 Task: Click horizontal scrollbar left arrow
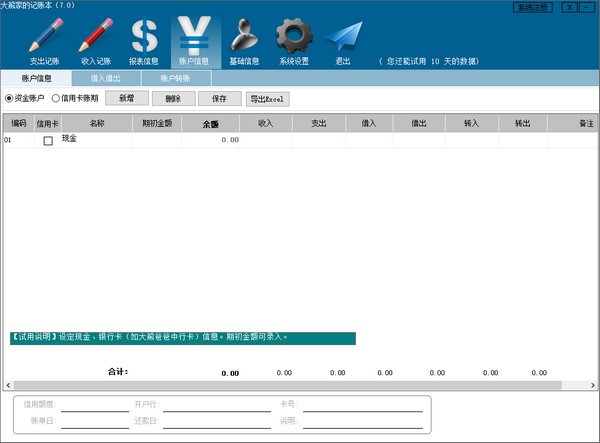click(8, 385)
